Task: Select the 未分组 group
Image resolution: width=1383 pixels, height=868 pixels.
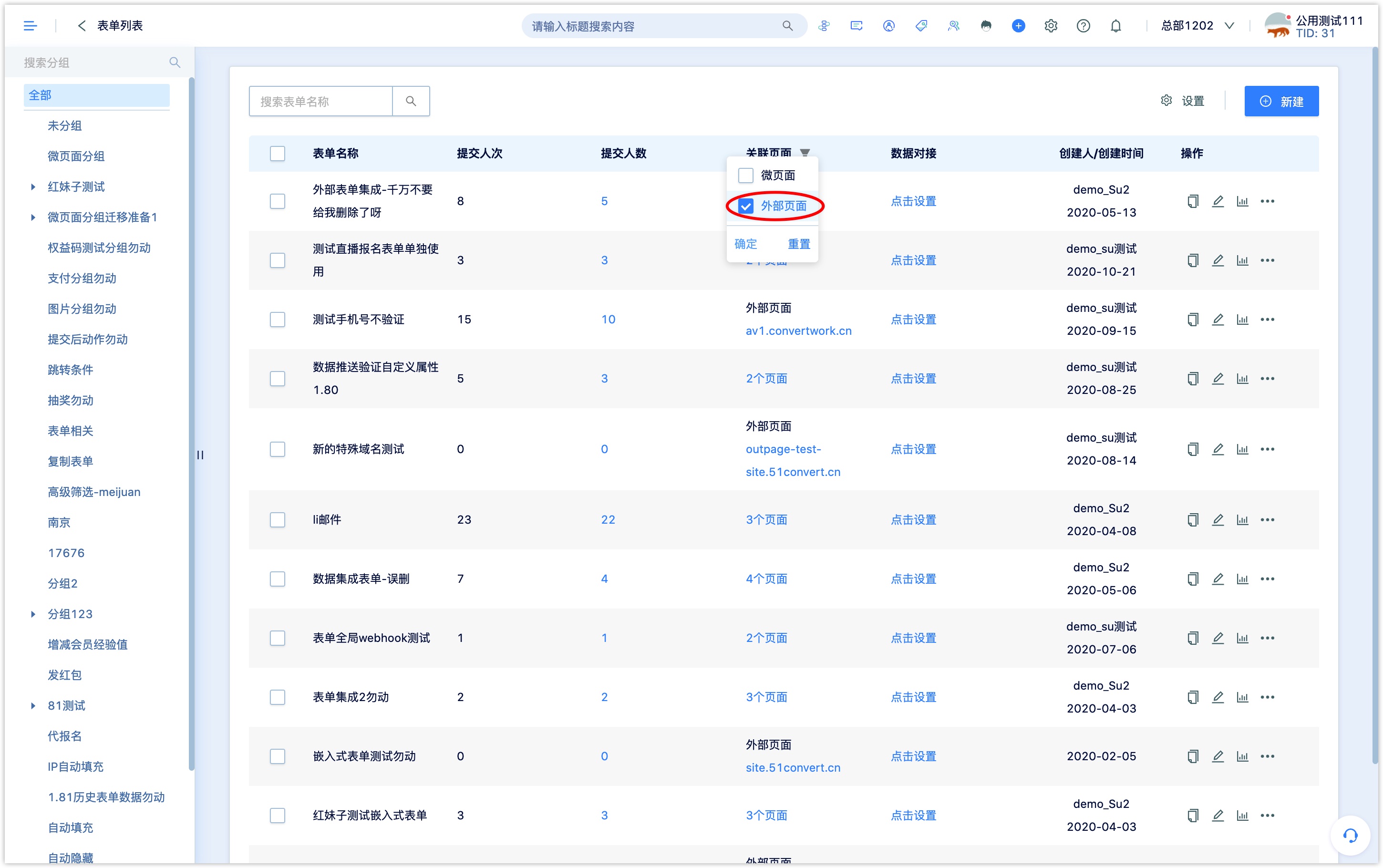Action: click(65, 126)
